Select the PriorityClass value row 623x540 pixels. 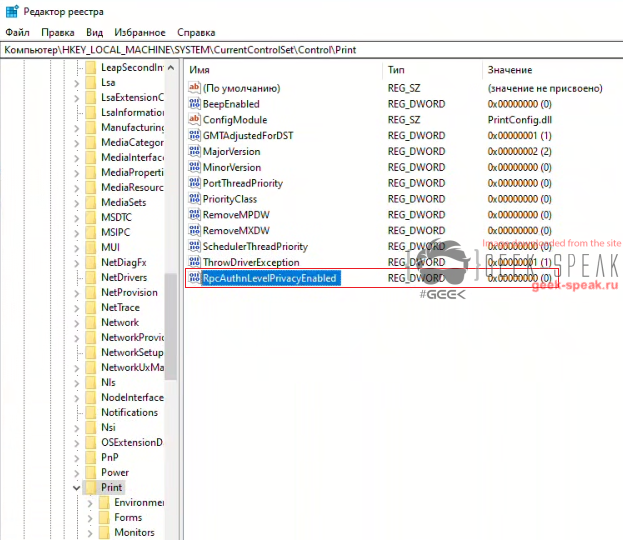click(229, 199)
